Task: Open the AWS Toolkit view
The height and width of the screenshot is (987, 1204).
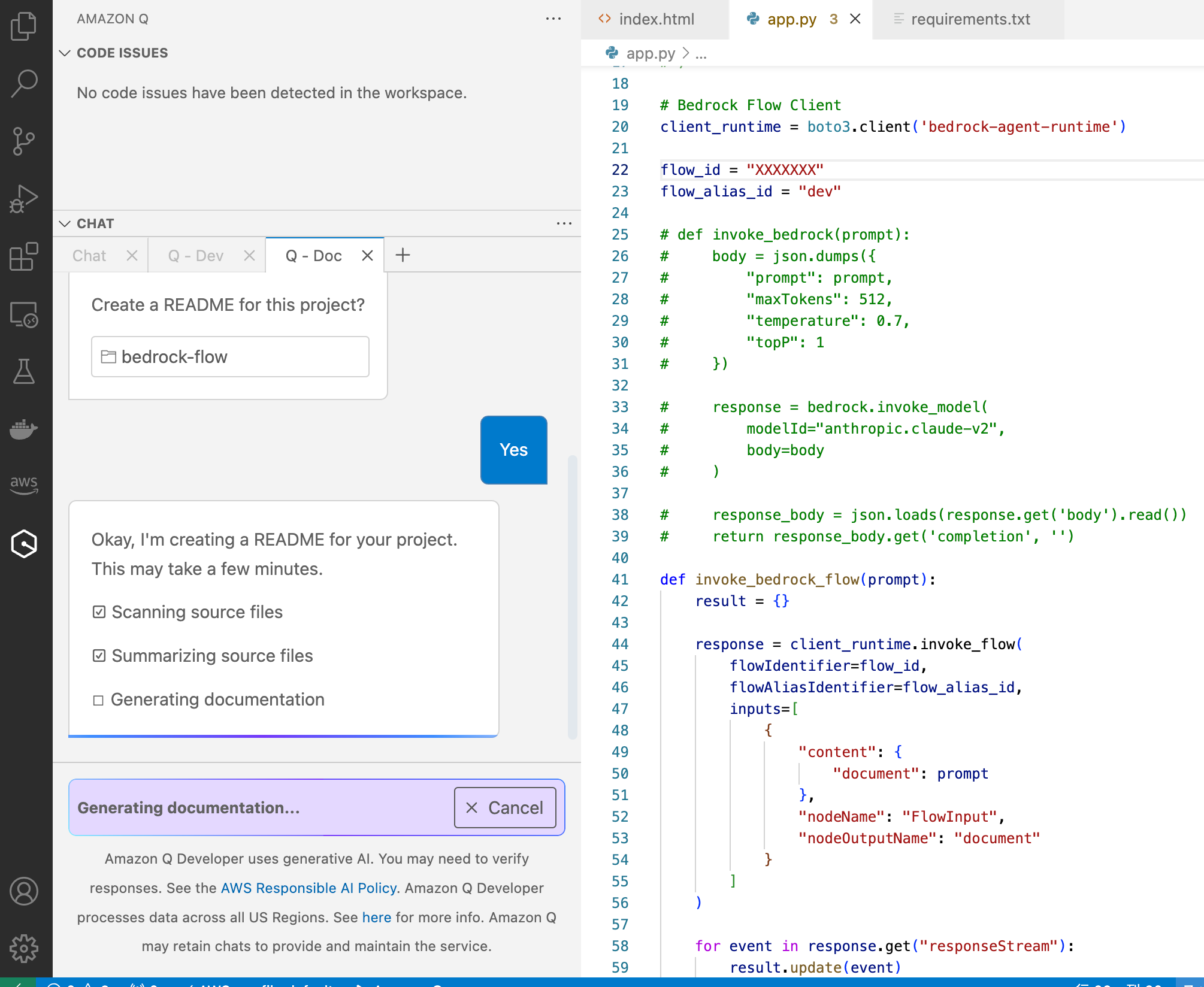Action: click(24, 485)
